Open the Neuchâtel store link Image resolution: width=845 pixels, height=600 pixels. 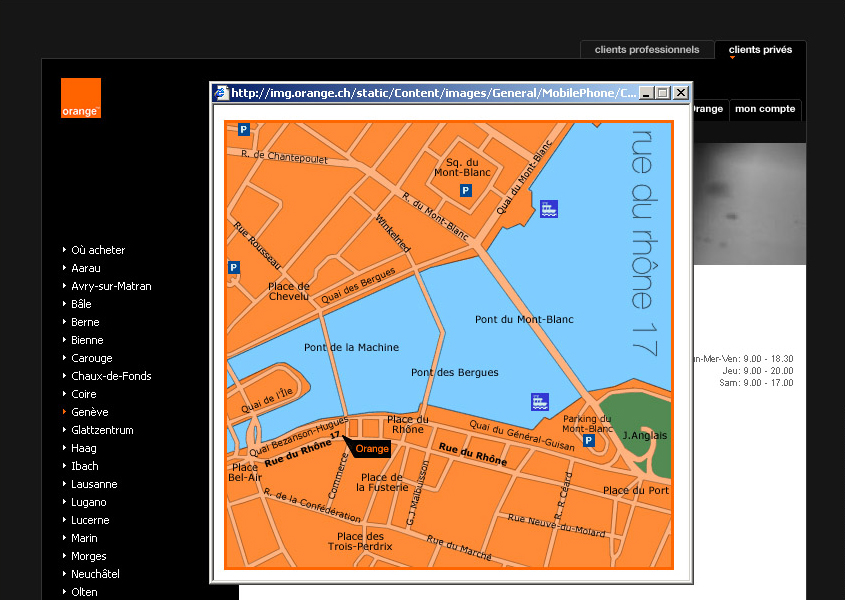(95, 574)
